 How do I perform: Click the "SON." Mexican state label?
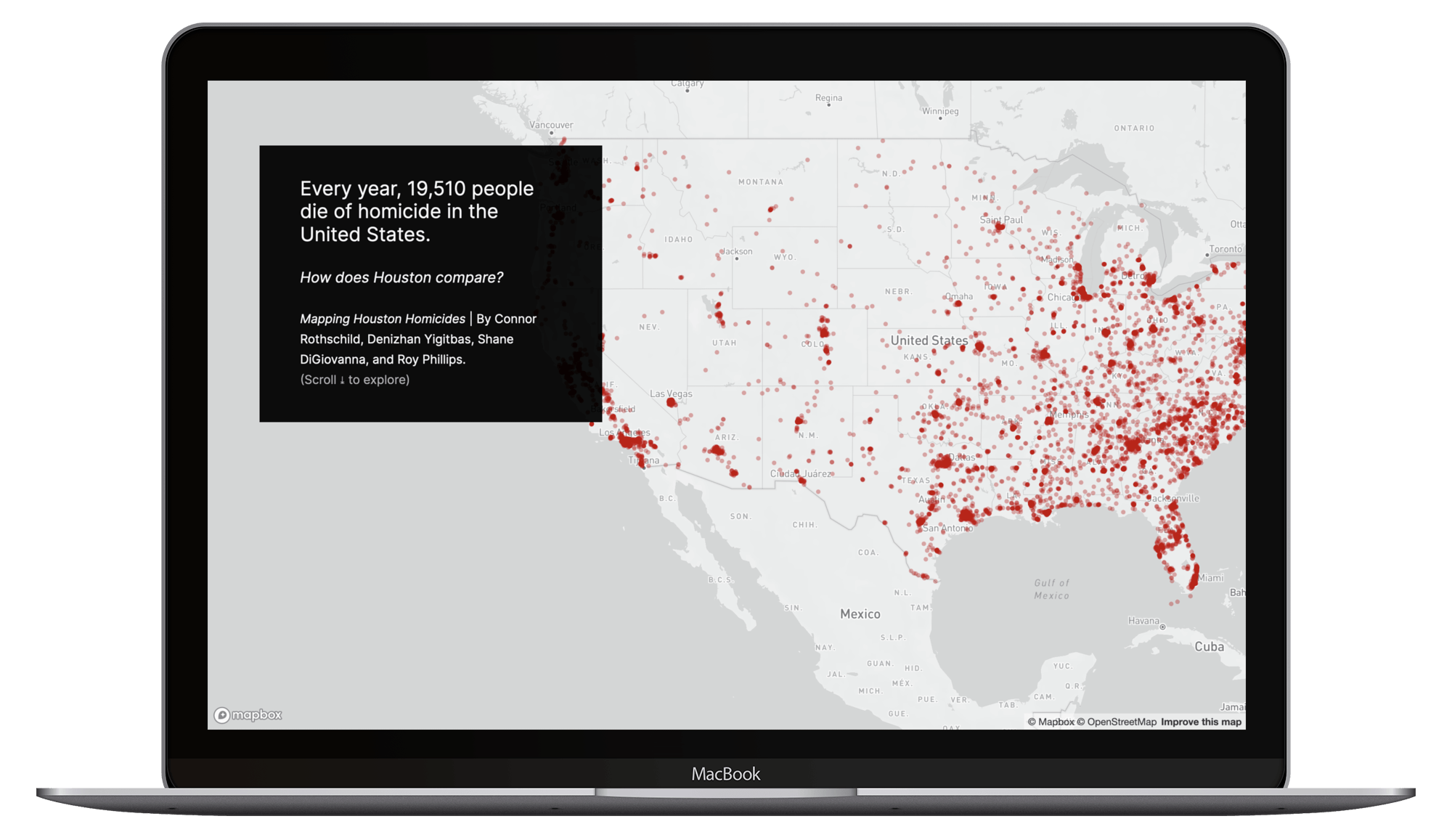[x=741, y=517]
